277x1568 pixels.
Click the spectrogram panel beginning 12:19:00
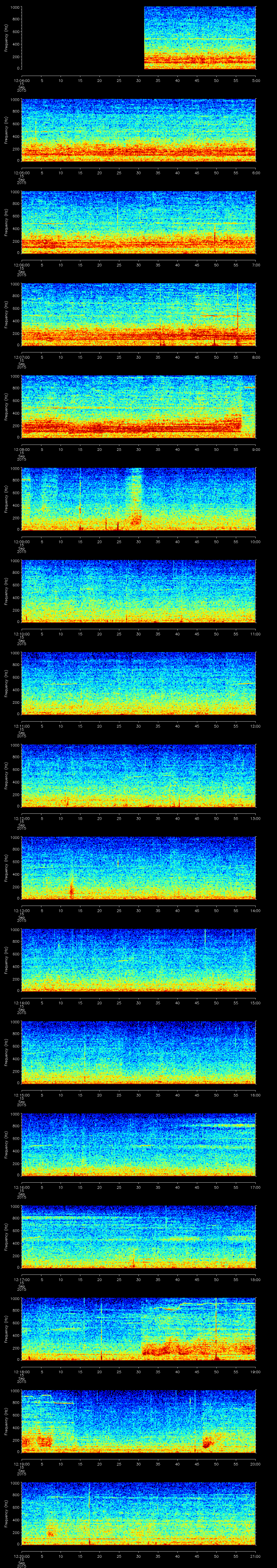point(139,1421)
